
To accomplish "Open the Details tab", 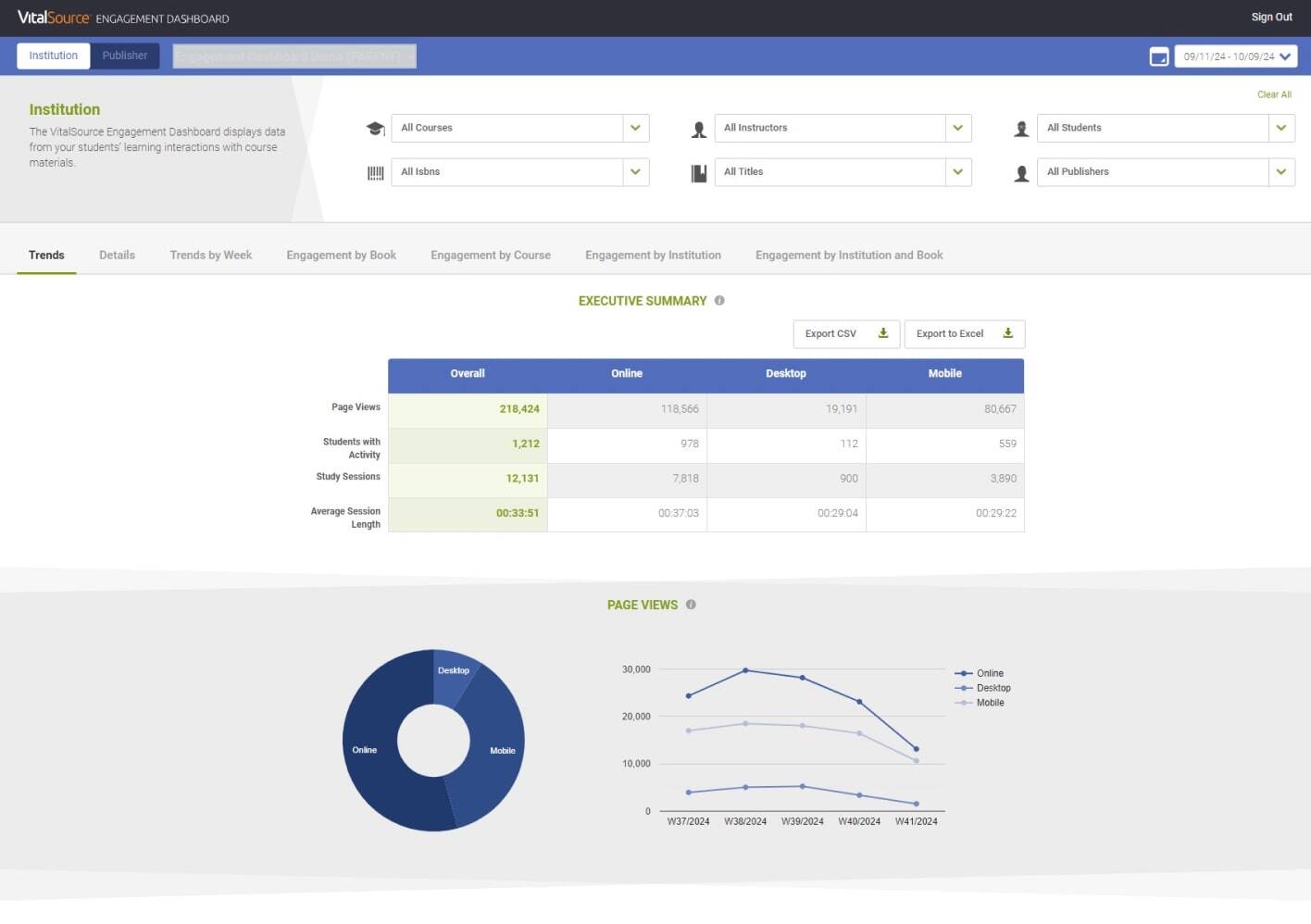I will coord(117,256).
